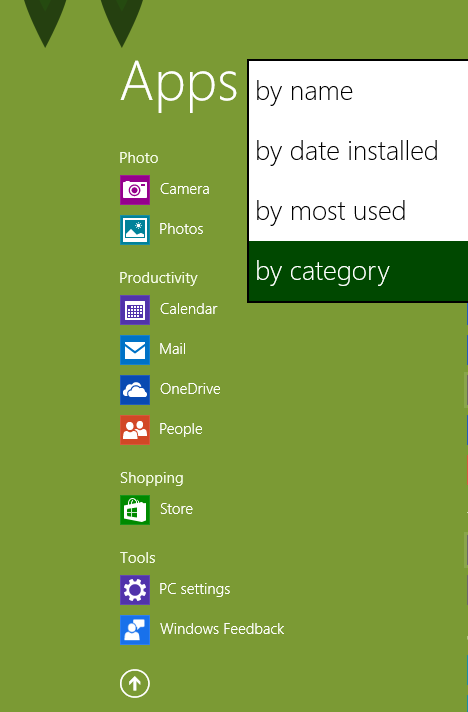Image resolution: width=468 pixels, height=712 pixels.
Task: Open the Photos app icon
Action: (135, 230)
